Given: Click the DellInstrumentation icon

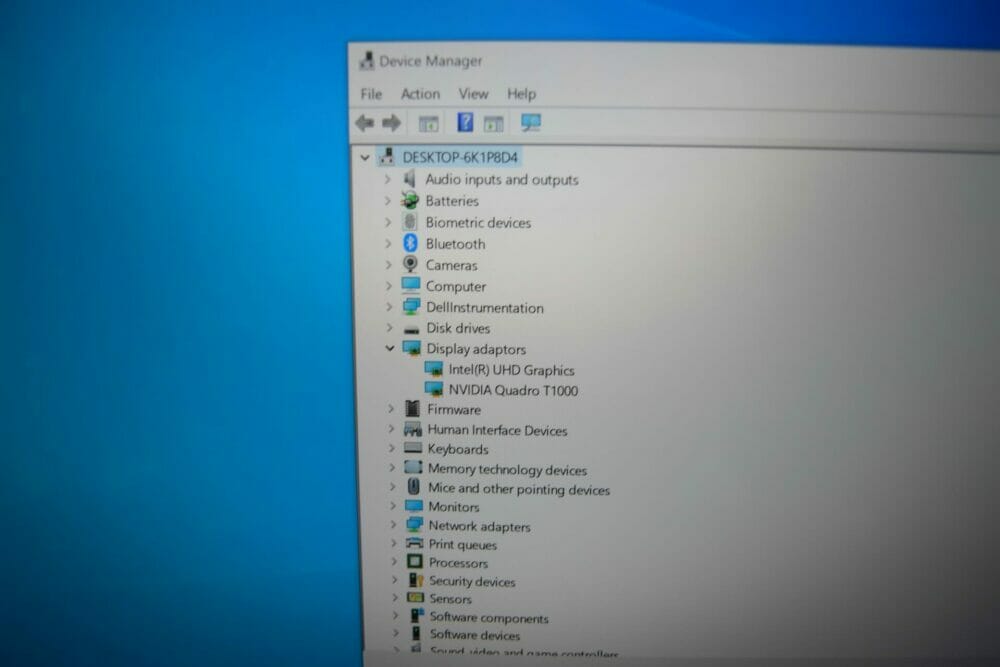Looking at the screenshot, I should [x=411, y=307].
